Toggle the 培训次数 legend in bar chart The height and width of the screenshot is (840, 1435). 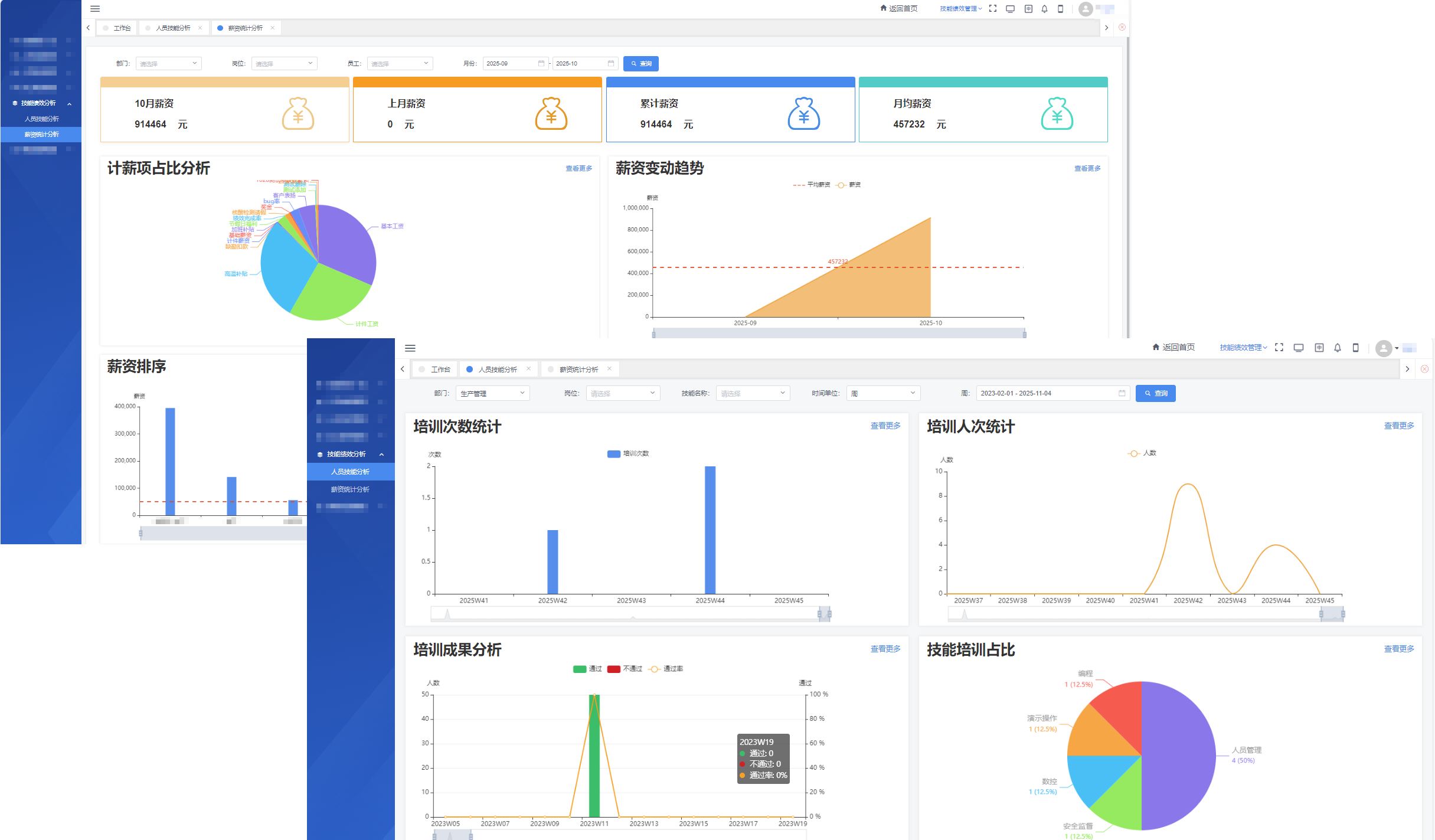pos(628,453)
